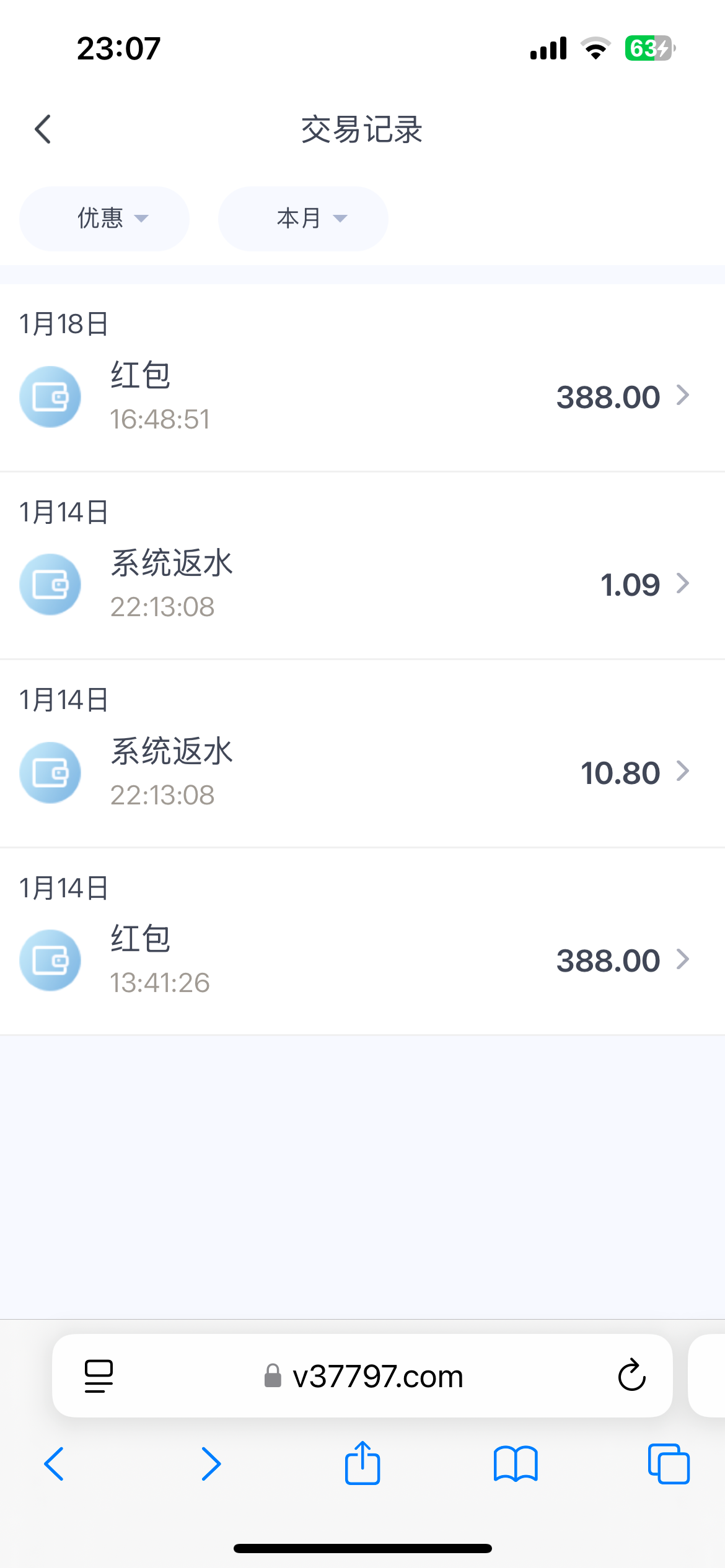The width and height of the screenshot is (725, 1568).
Task: Expand the 388.00 红包 record at 16:48:51
Action: 683,396
